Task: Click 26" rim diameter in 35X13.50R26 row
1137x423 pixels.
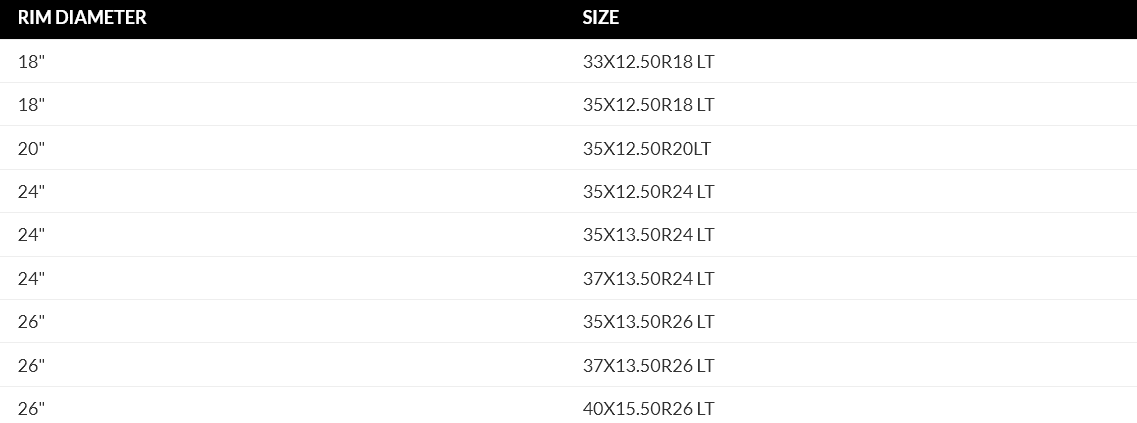Action: 32,322
